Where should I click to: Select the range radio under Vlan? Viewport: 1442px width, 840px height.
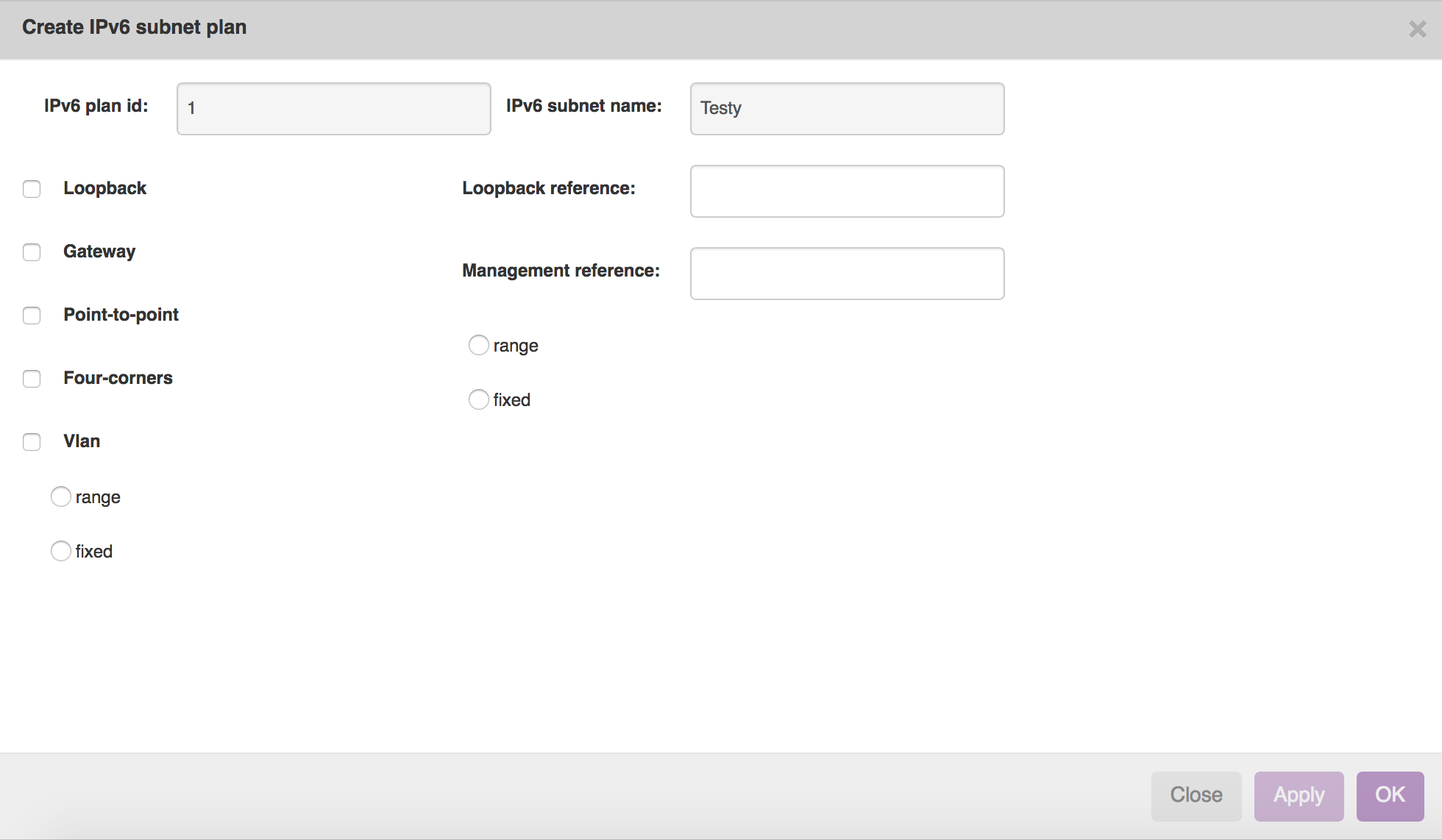pos(61,496)
